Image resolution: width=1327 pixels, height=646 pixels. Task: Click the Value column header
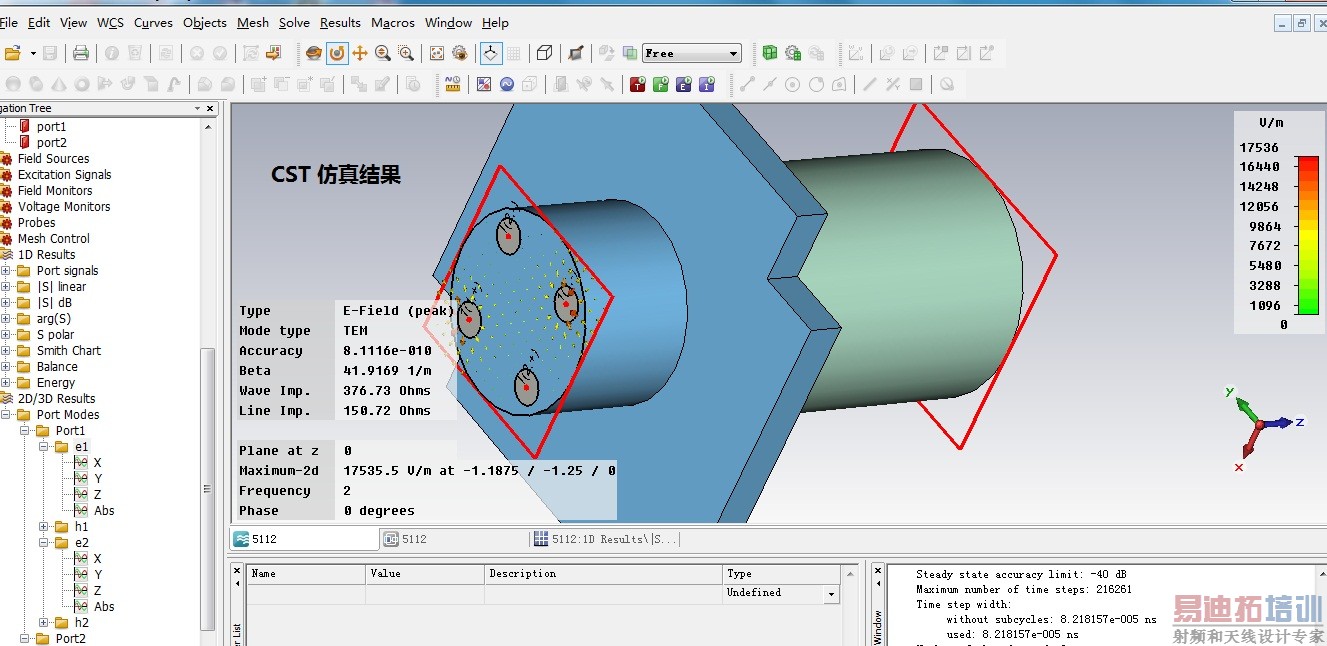tap(425, 574)
